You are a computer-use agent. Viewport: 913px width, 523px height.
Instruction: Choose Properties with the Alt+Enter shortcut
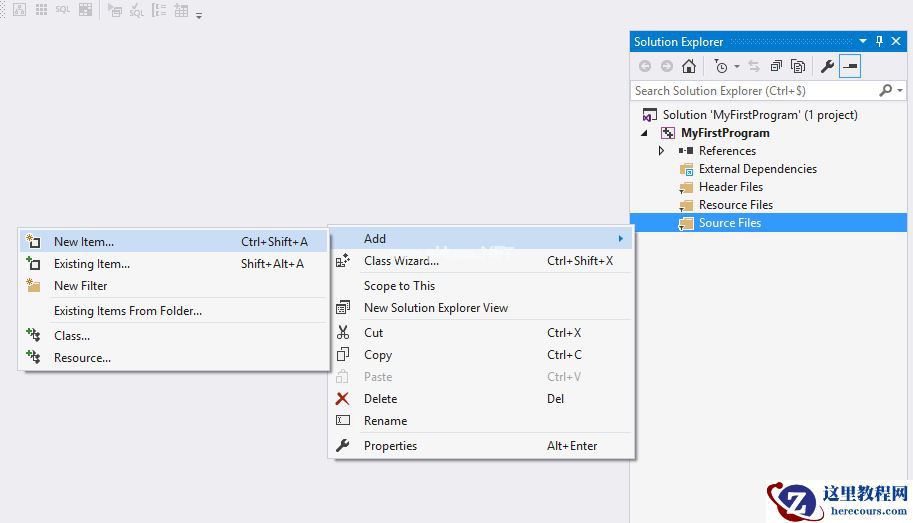481,446
